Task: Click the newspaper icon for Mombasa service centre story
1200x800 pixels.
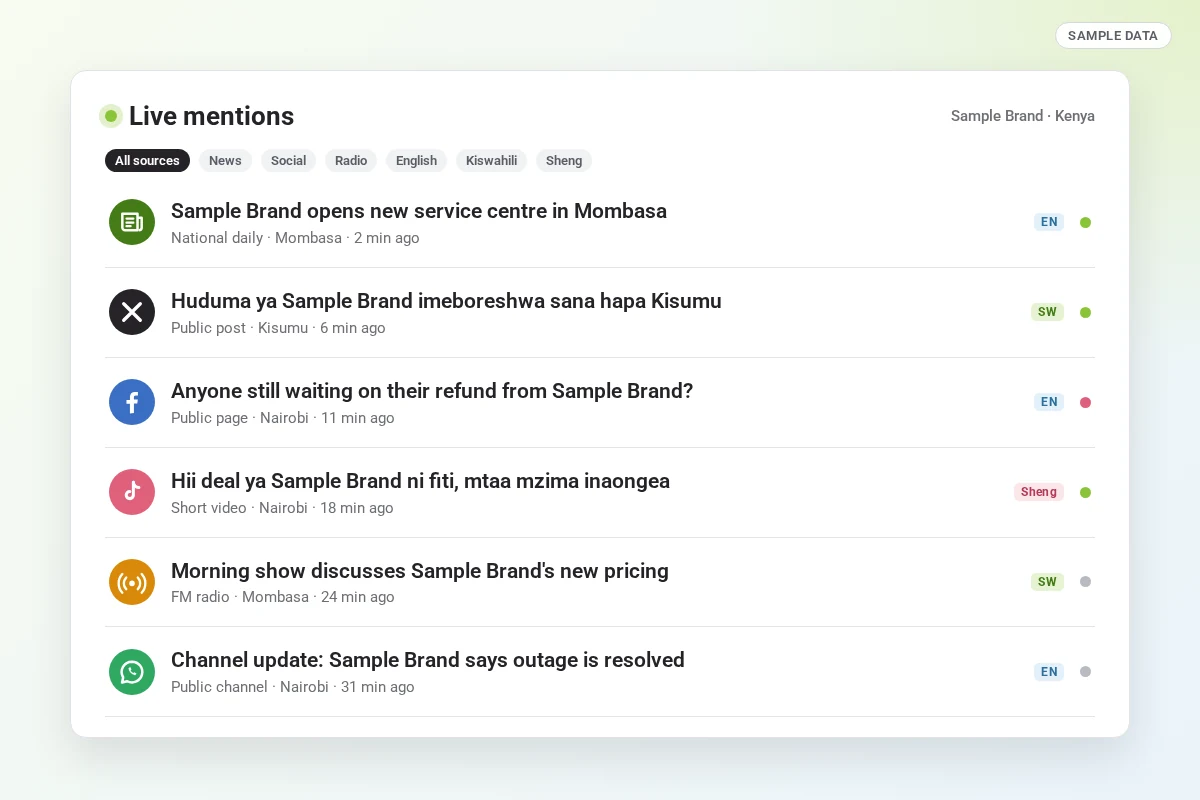Action: (132, 222)
